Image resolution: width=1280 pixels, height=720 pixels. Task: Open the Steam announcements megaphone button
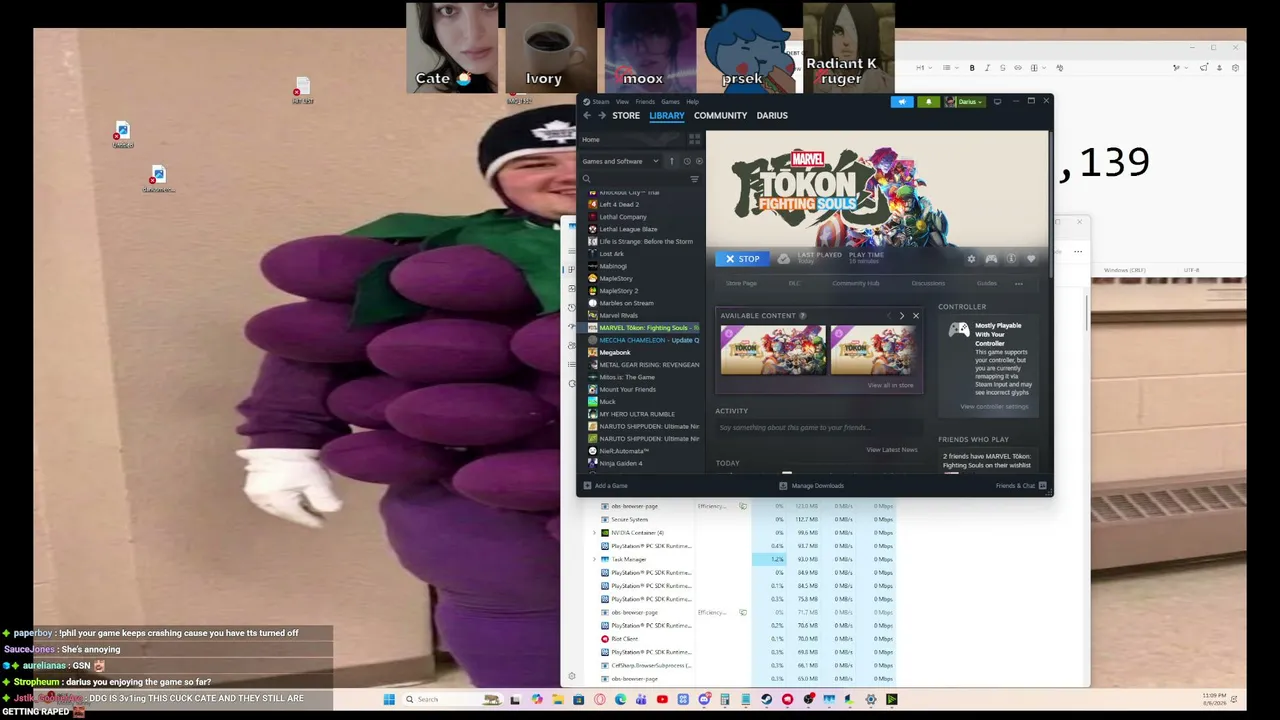click(902, 101)
